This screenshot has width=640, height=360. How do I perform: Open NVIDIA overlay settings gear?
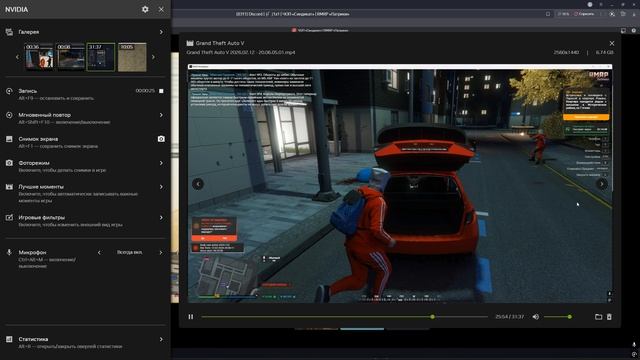(145, 9)
